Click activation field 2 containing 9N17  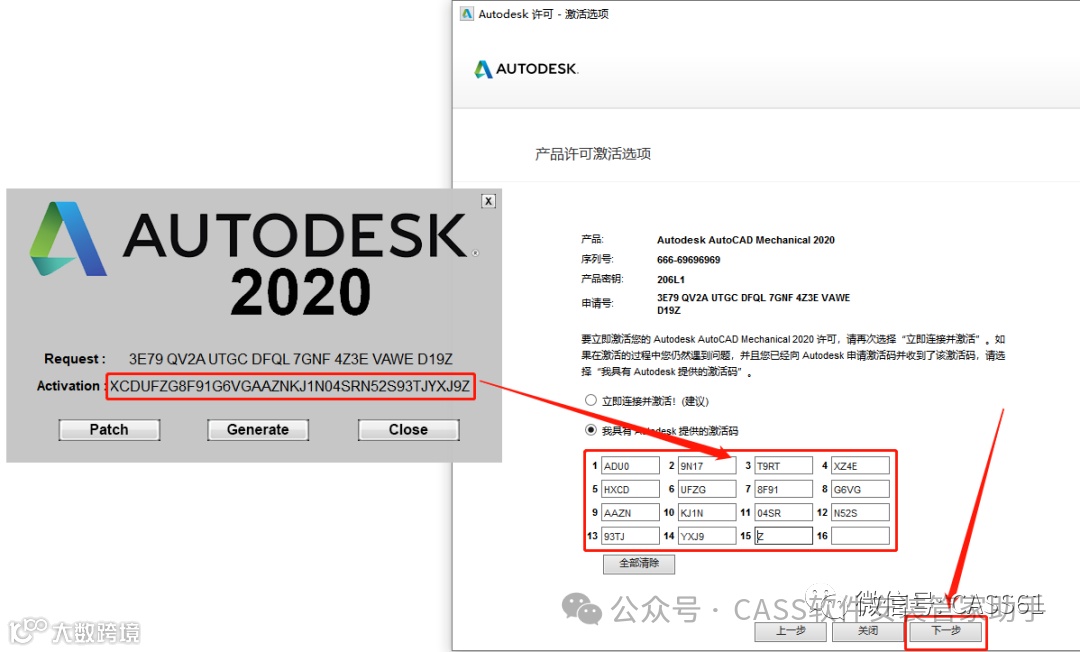[x=707, y=466]
